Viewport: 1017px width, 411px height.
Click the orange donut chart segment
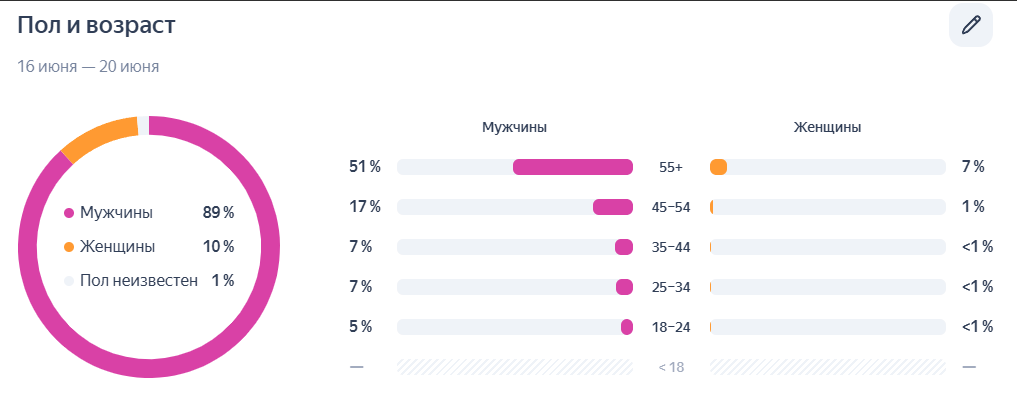click(x=98, y=138)
